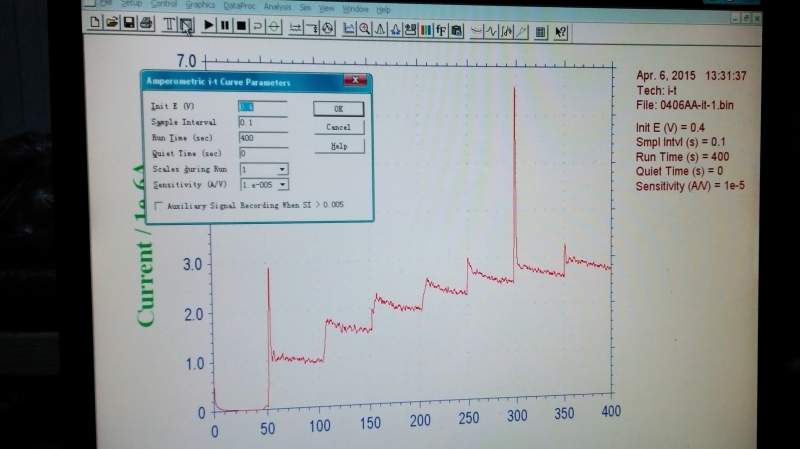This screenshot has width=800, height=449.
Task: Click the context Help arrow-question icon
Action: 560,33
